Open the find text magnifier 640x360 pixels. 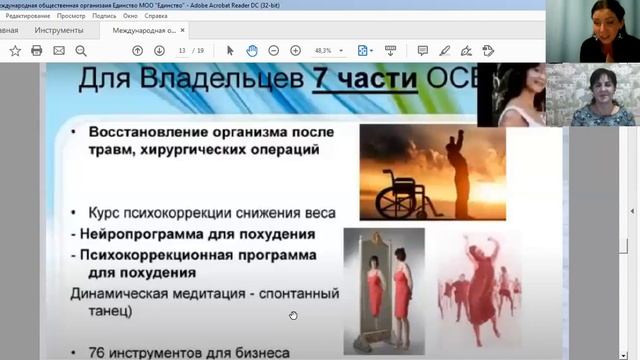tap(81, 51)
